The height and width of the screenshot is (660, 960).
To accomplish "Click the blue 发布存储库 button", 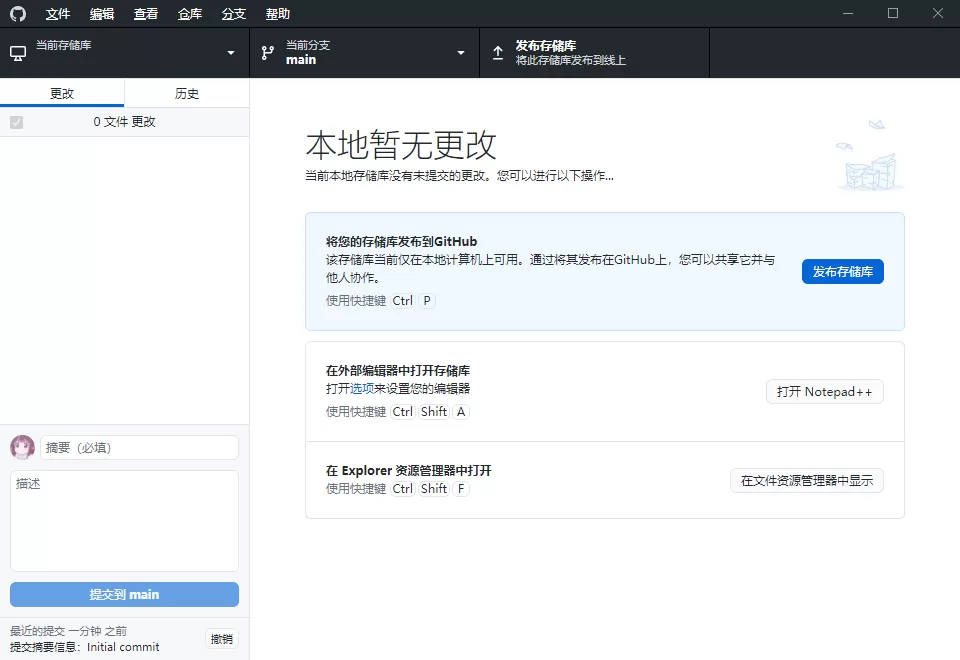I will point(842,271).
